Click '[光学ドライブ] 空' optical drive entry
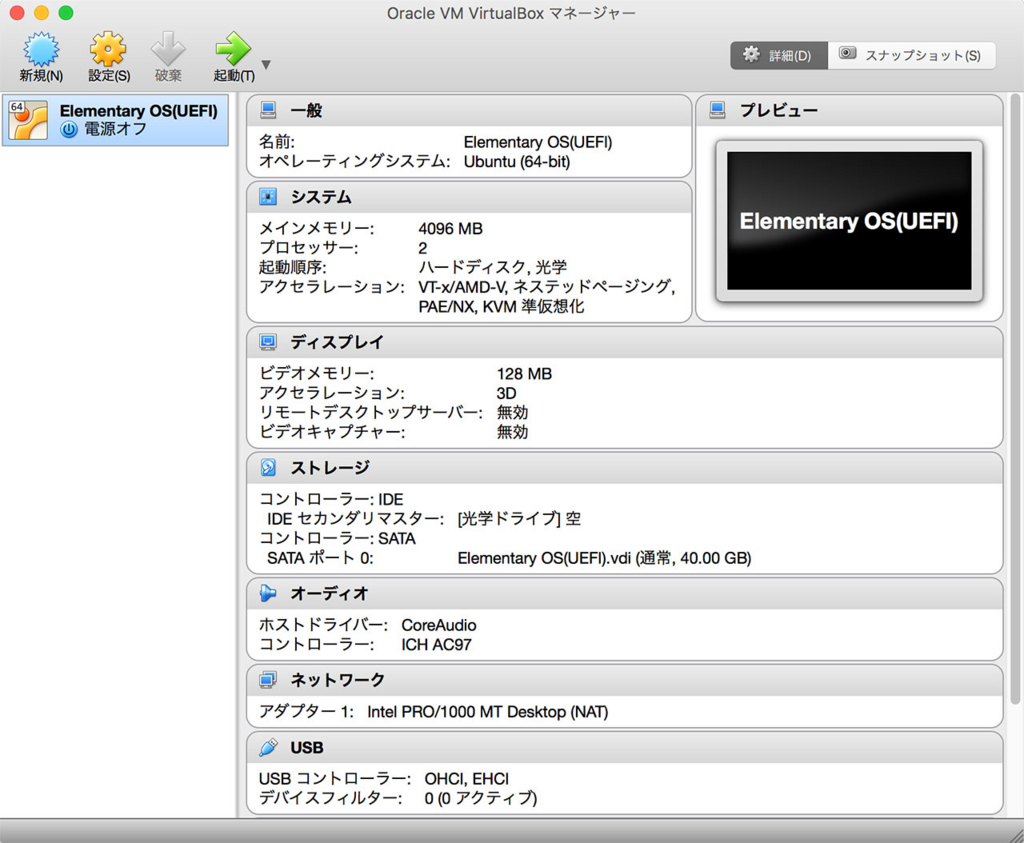The width and height of the screenshot is (1024, 843). pos(519,519)
